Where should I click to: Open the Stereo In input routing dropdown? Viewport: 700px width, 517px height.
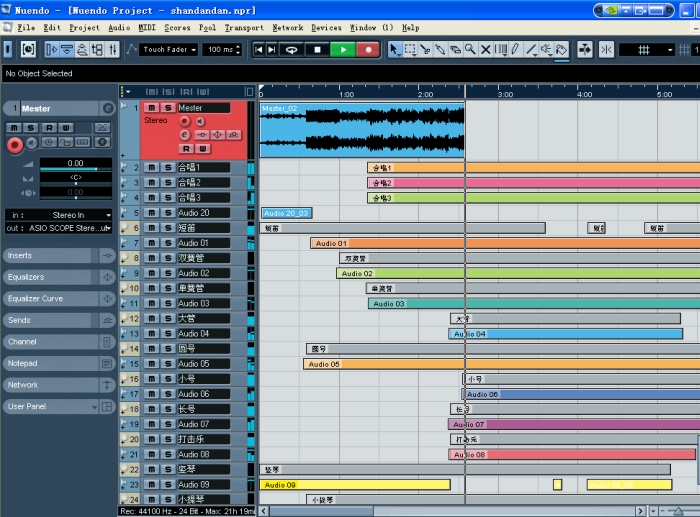[58, 215]
